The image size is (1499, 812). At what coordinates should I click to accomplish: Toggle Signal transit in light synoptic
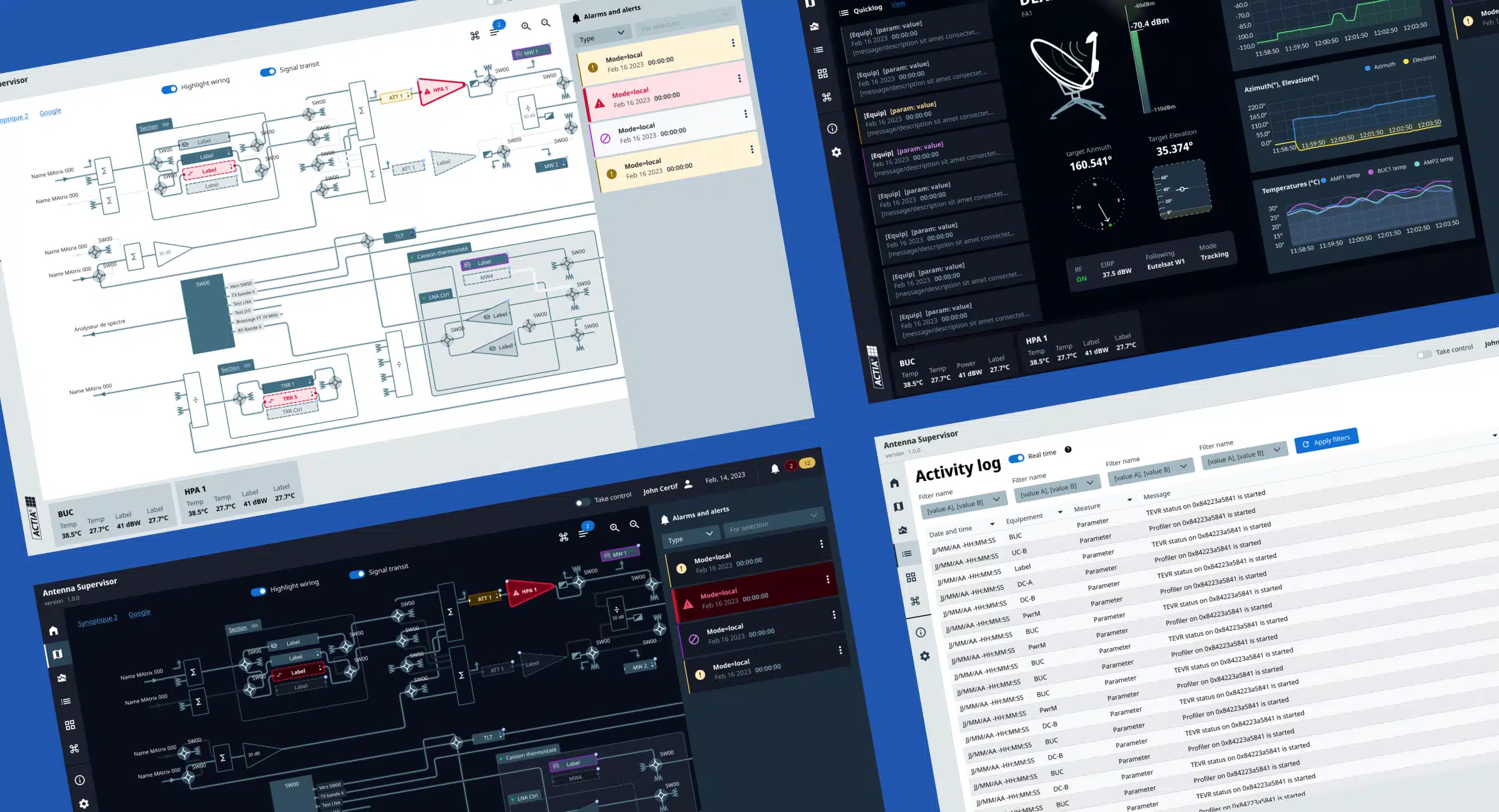click(x=268, y=72)
